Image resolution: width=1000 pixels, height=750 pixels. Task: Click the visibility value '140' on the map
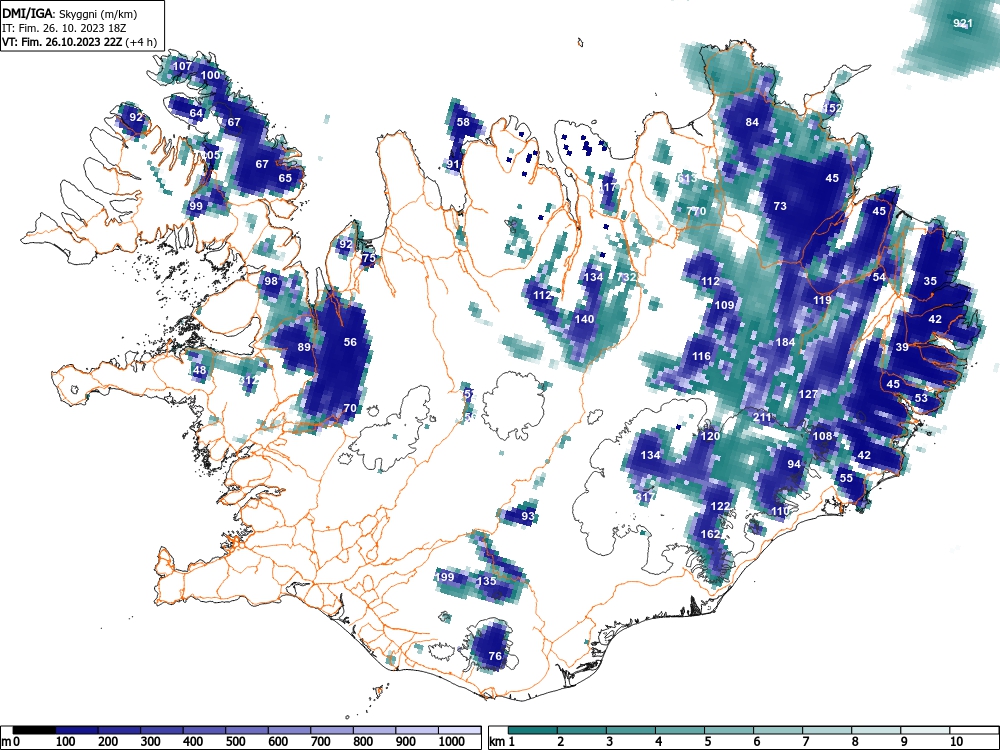[x=584, y=320]
